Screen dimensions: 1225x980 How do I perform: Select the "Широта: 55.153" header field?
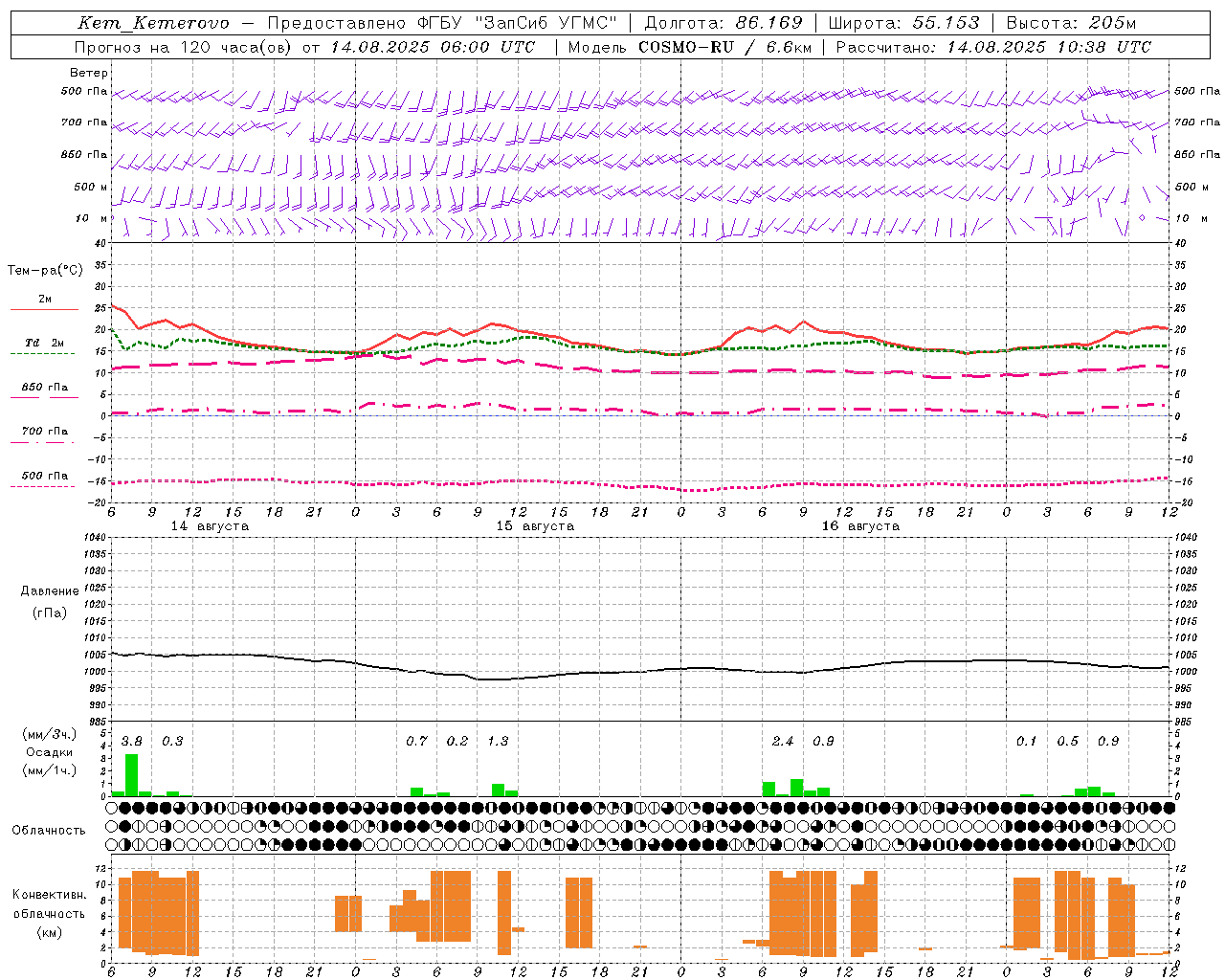904,23
